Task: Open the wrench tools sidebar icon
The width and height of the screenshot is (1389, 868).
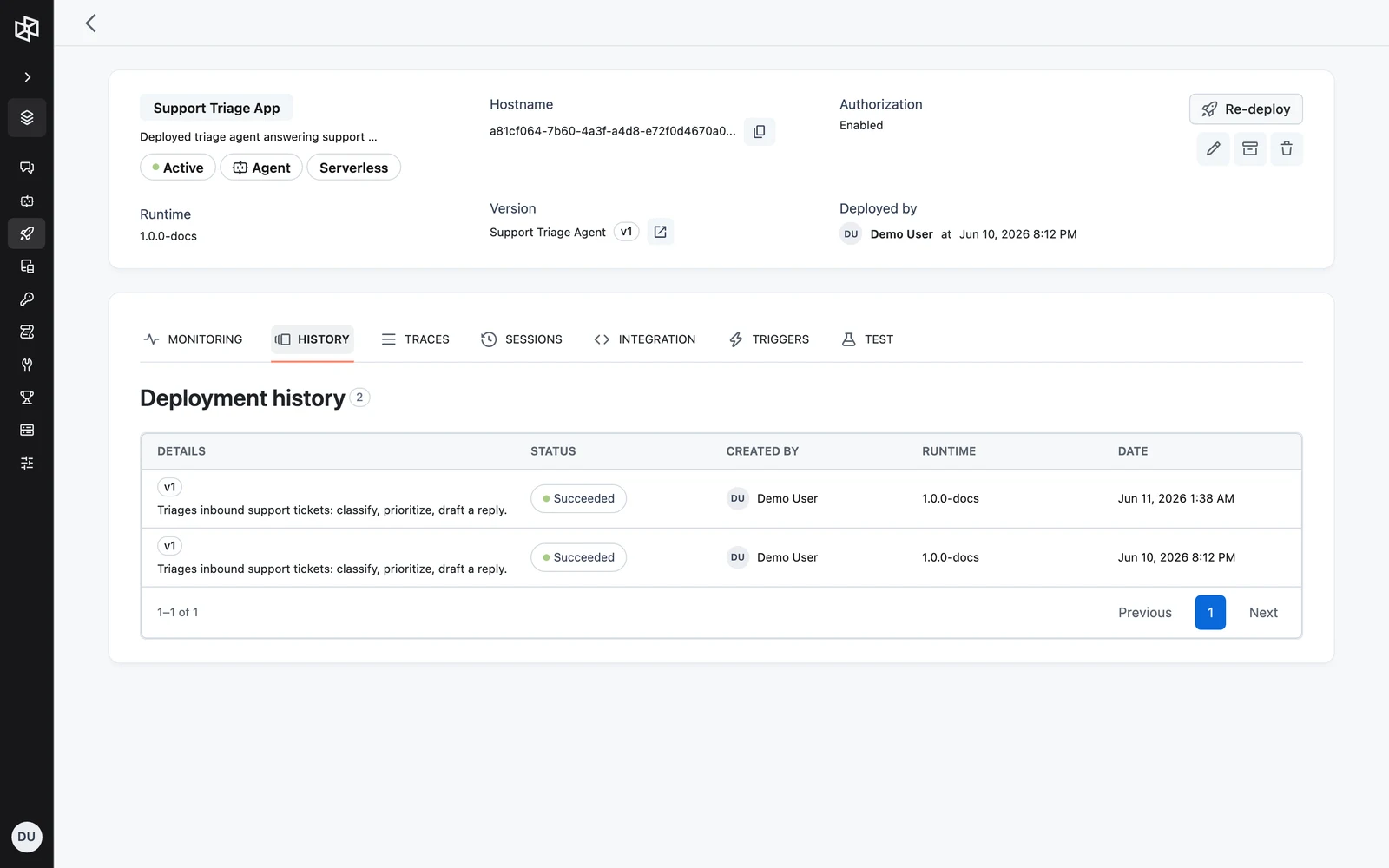Action: (27, 365)
